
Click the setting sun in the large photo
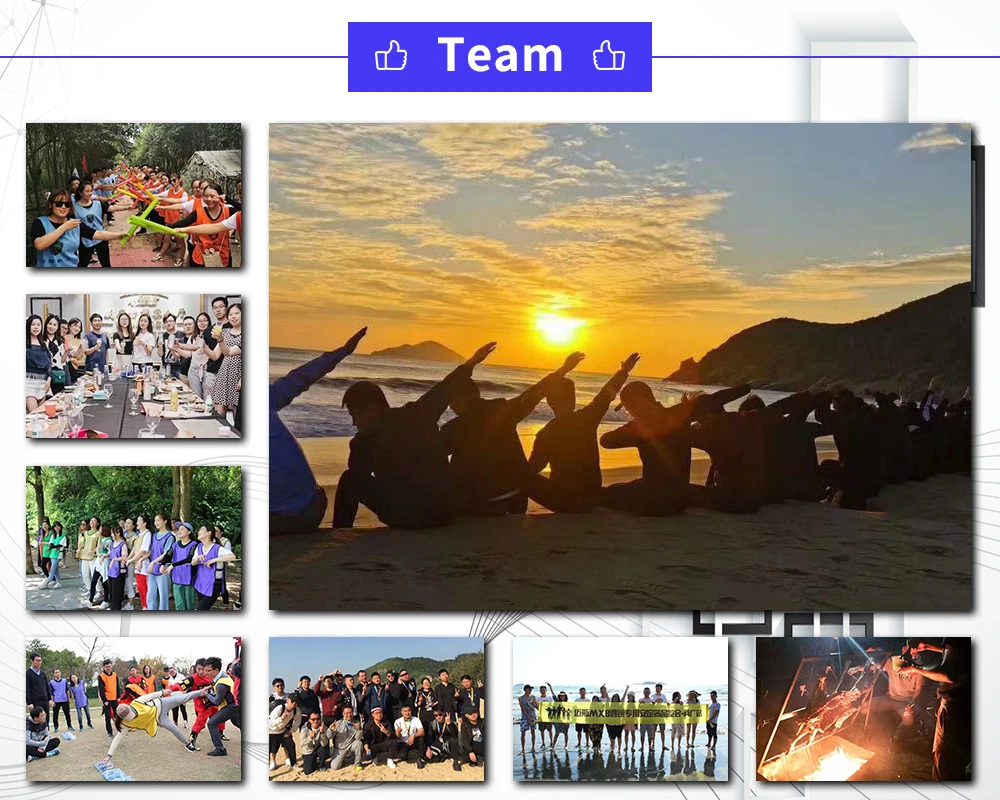click(556, 326)
